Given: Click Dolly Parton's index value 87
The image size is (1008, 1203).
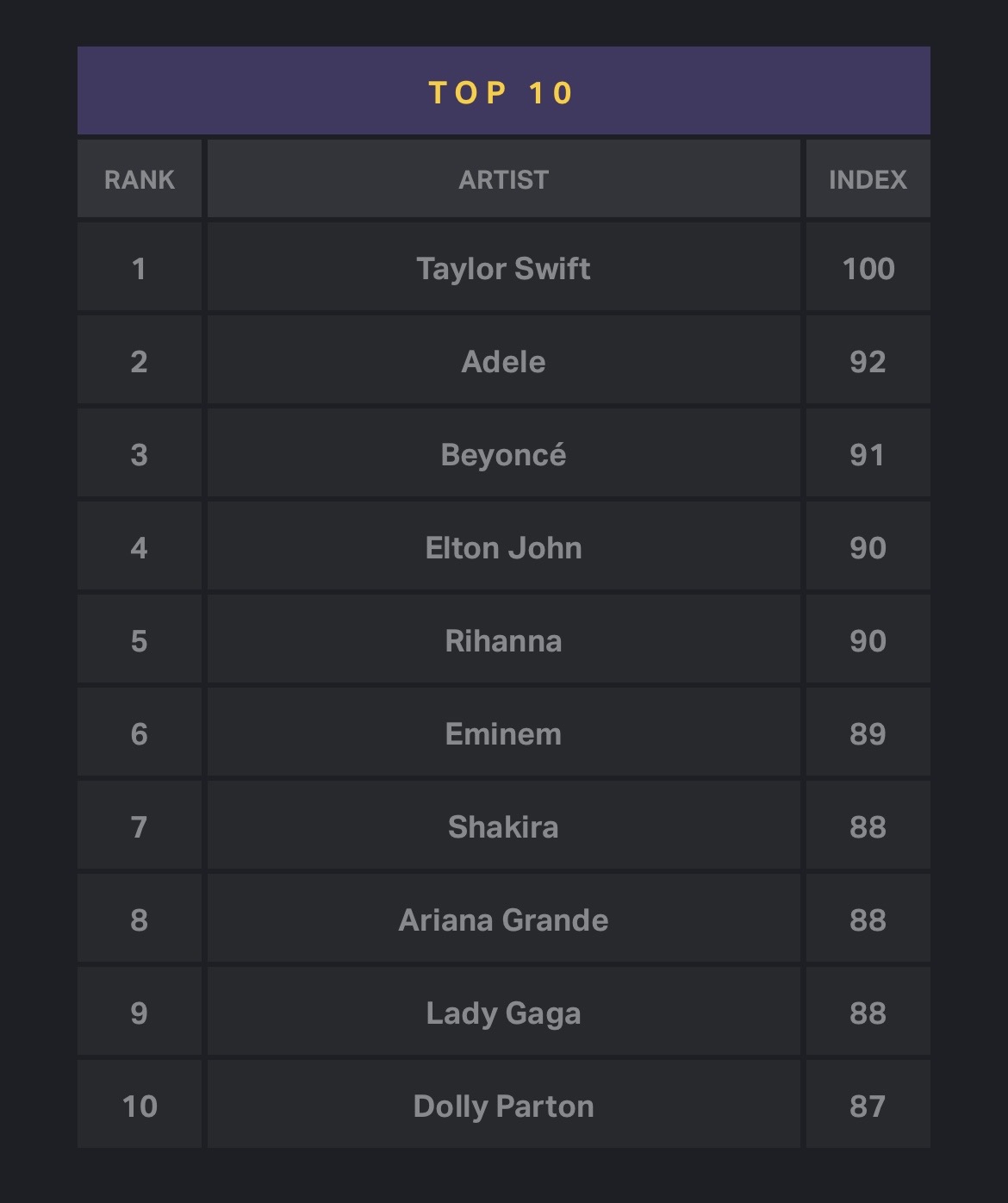Looking at the screenshot, I should point(868,1106).
